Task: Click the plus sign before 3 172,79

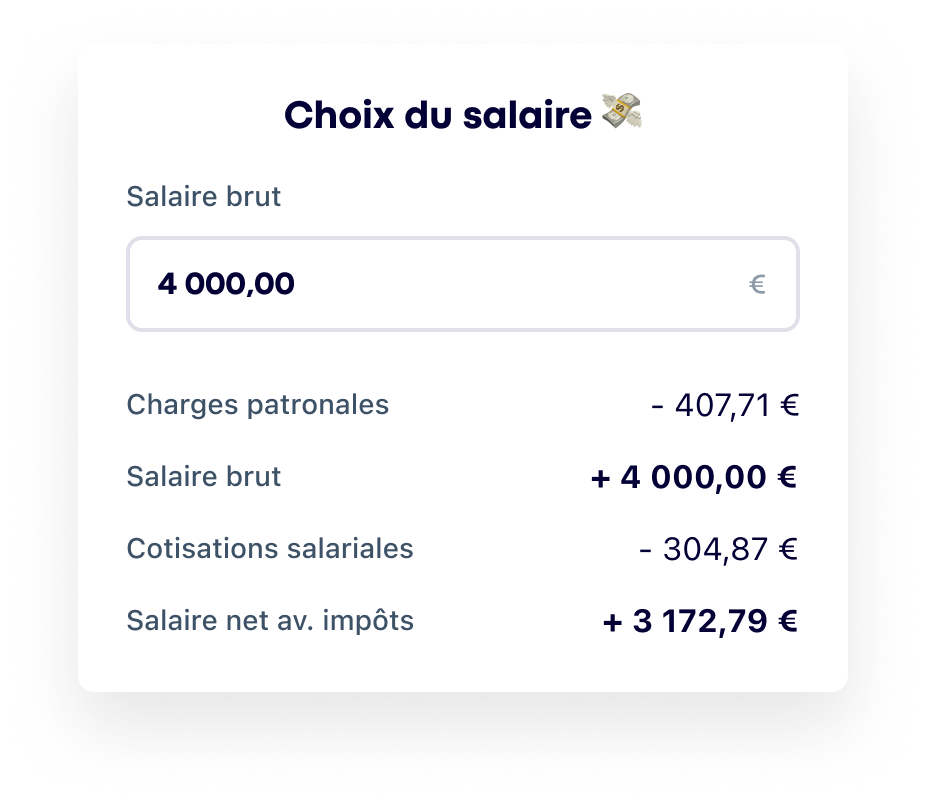Action: click(x=613, y=622)
